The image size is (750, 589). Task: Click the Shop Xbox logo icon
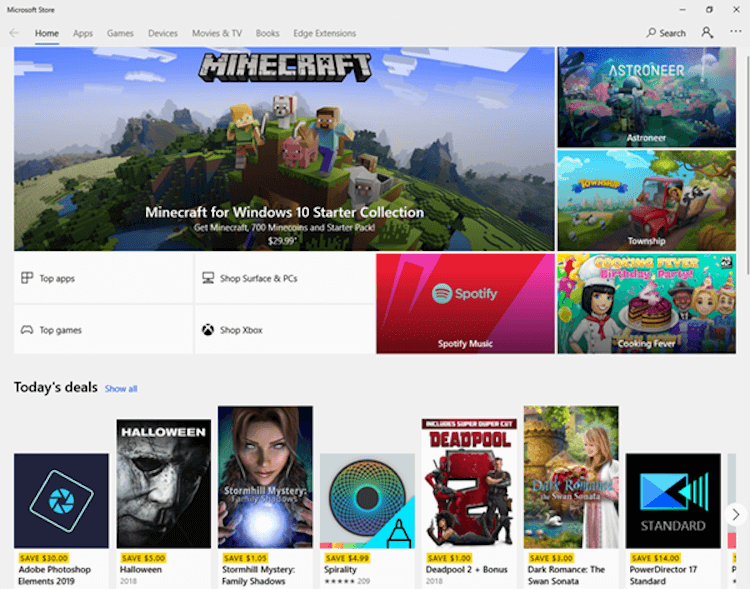click(x=208, y=330)
